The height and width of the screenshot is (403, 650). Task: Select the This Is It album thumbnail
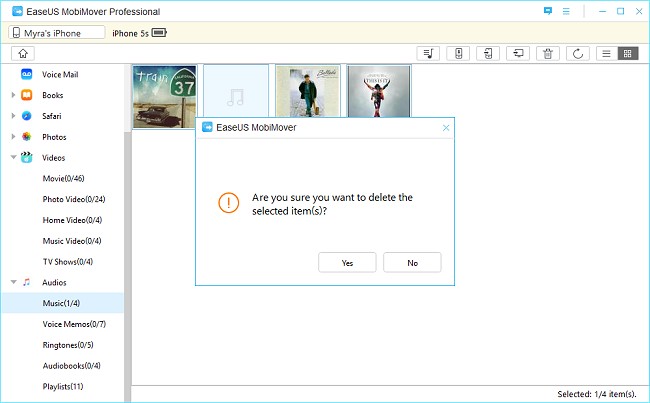coord(379,91)
